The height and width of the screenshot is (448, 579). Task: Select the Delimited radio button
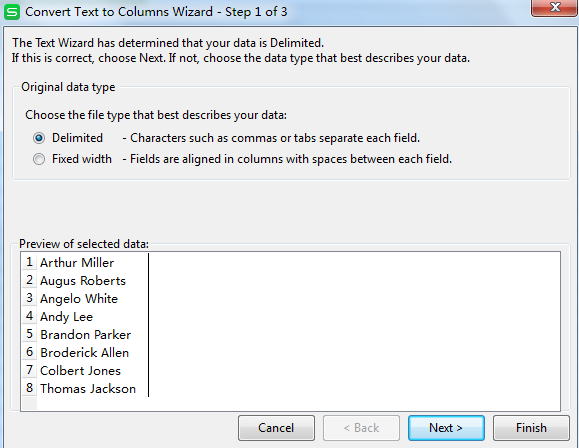click(39, 138)
